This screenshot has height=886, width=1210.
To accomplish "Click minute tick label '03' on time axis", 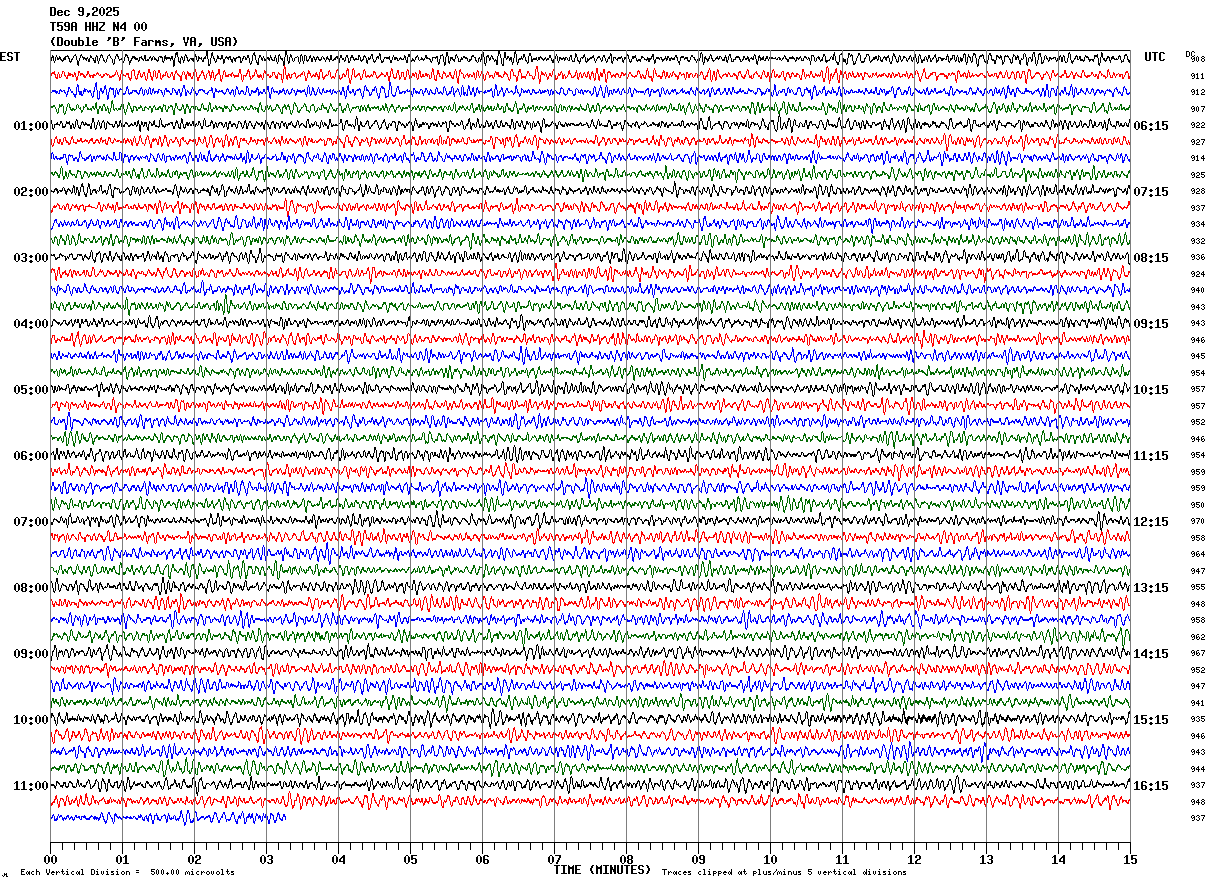I will (x=266, y=859).
